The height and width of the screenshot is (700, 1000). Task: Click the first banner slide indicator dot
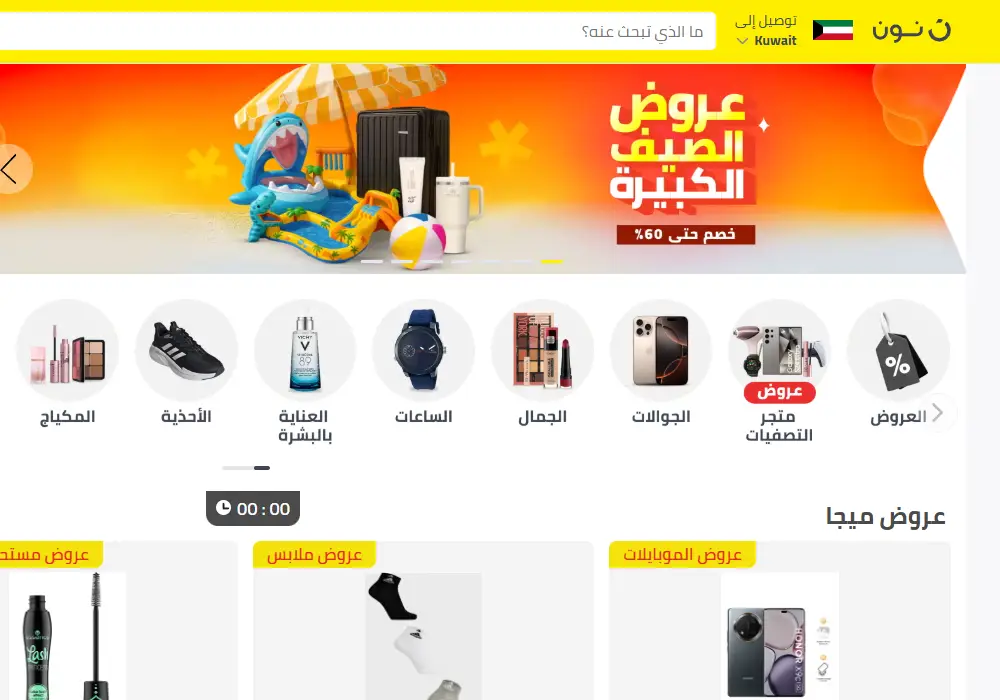(x=372, y=261)
